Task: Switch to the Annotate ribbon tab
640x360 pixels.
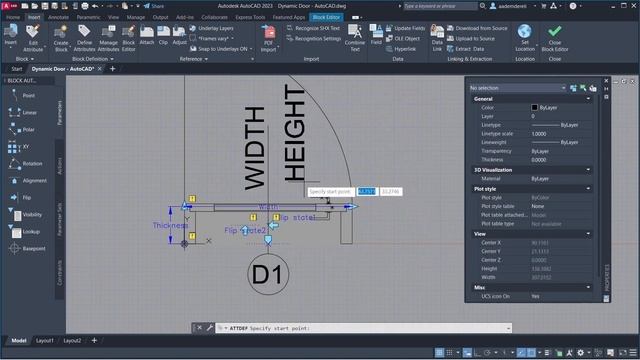Action: click(x=58, y=17)
